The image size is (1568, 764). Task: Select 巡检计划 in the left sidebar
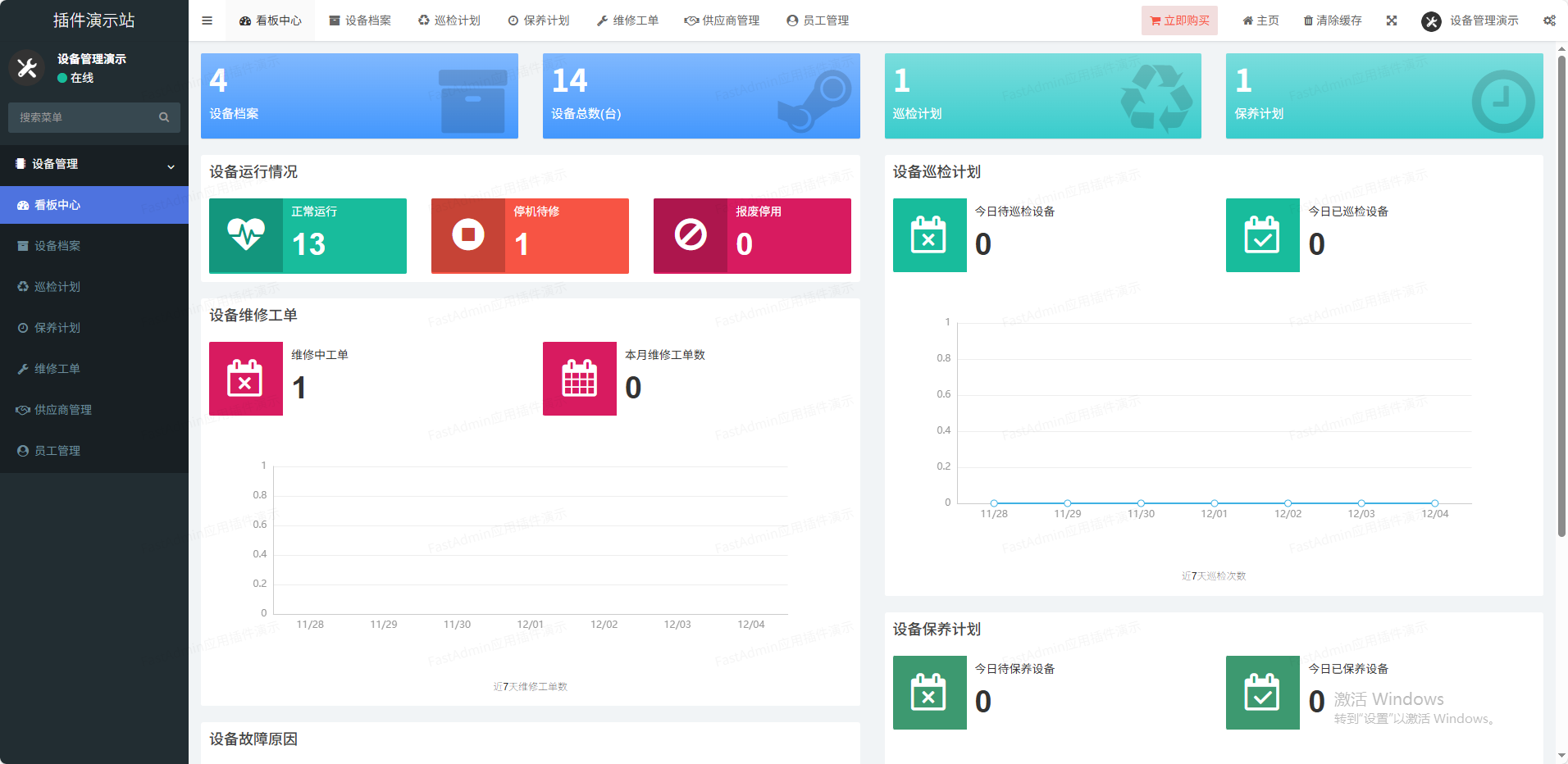click(x=57, y=287)
